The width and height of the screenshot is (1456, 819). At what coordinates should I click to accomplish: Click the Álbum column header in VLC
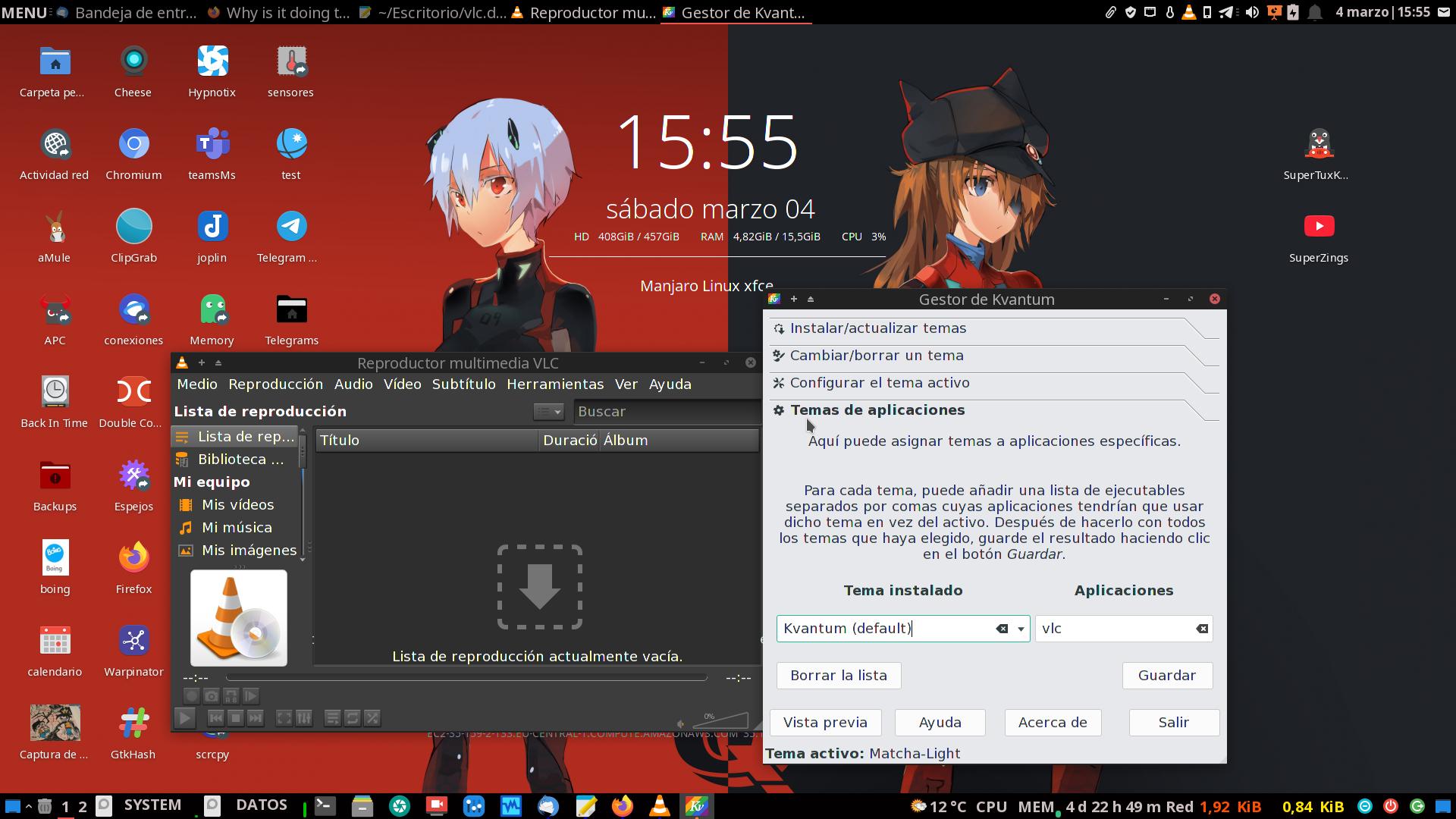[679, 441]
